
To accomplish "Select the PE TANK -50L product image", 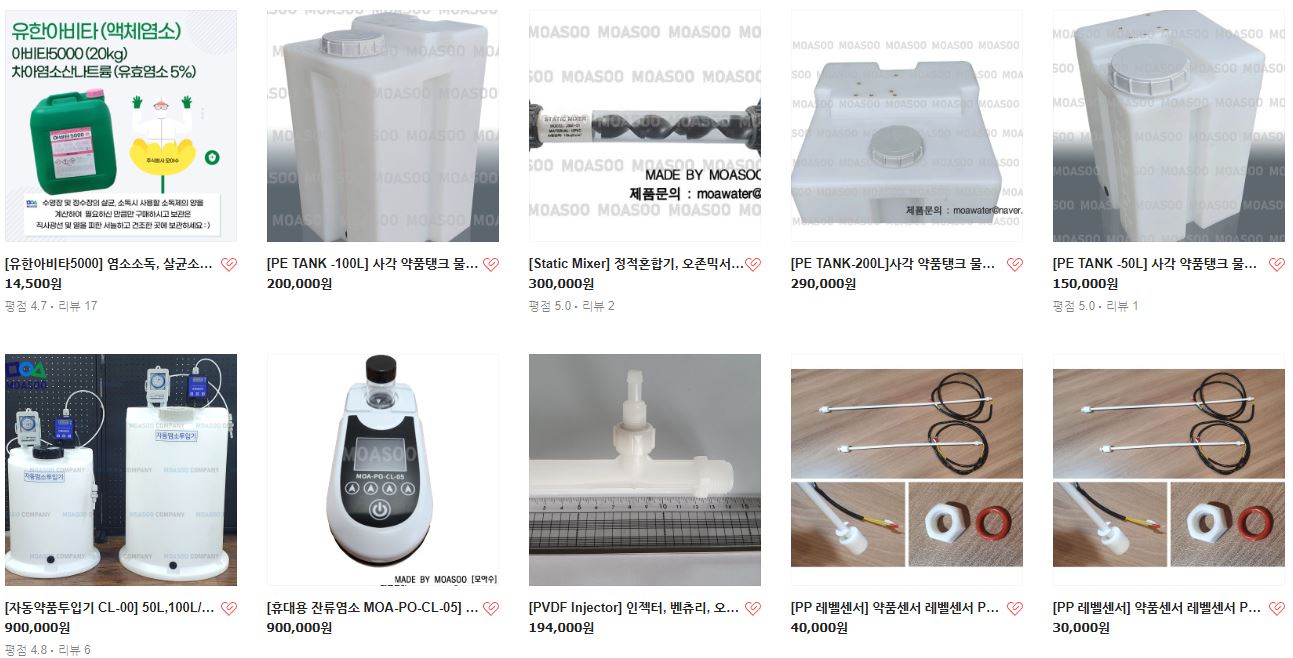I will [x=1169, y=126].
